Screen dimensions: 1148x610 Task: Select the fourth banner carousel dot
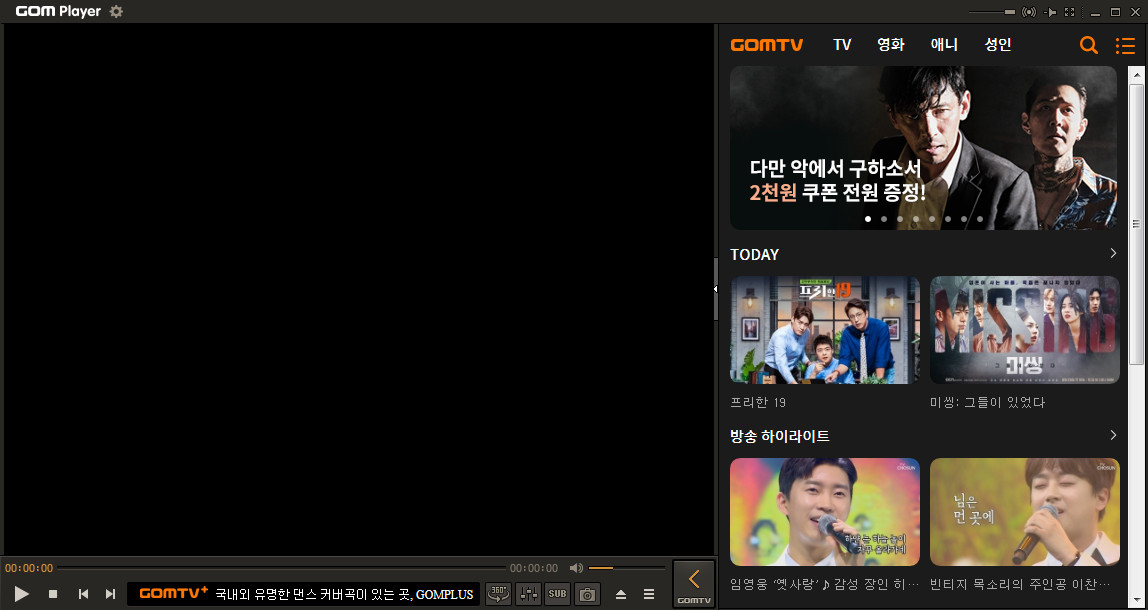(916, 219)
